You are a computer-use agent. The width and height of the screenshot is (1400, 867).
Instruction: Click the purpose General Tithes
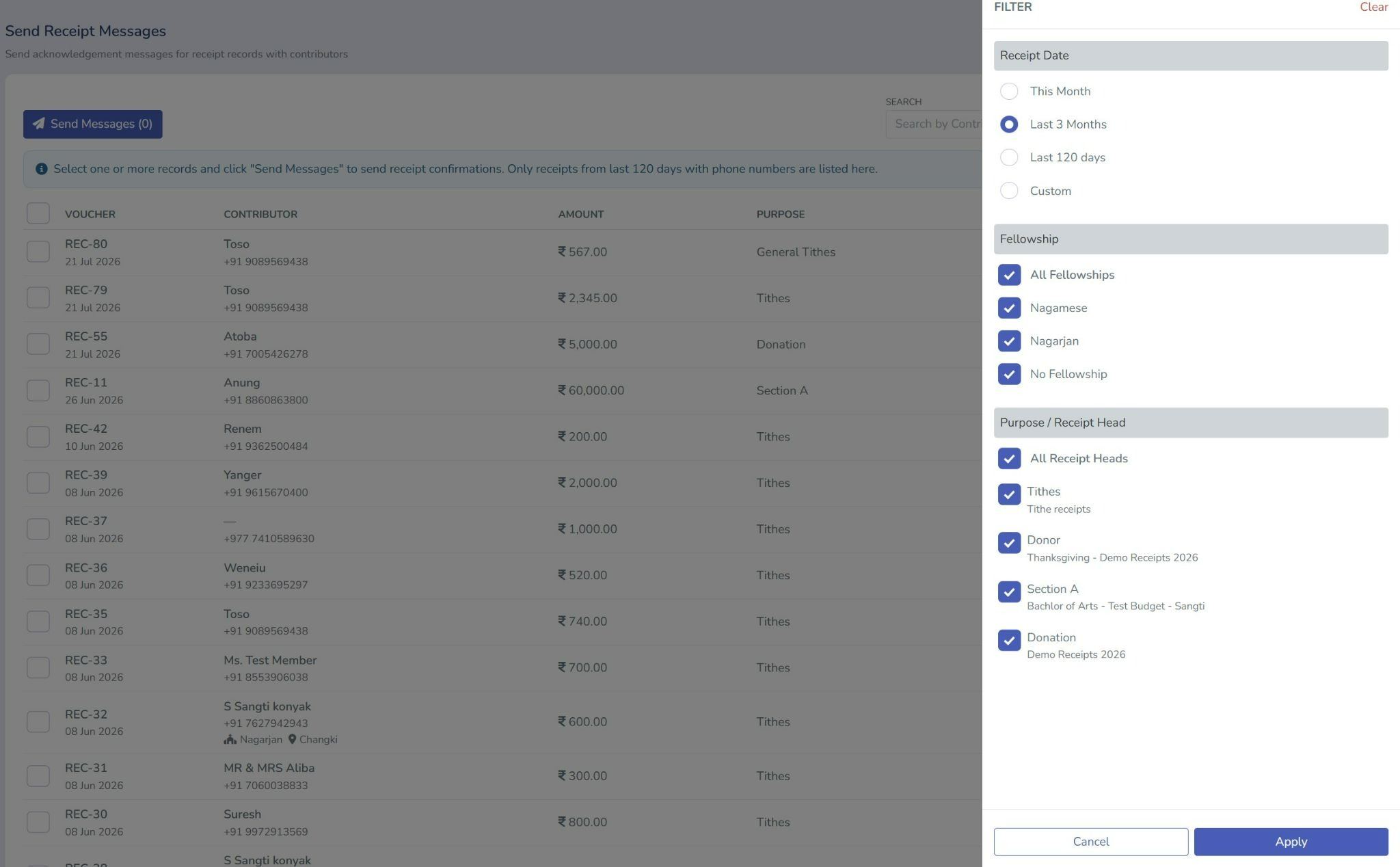796,252
